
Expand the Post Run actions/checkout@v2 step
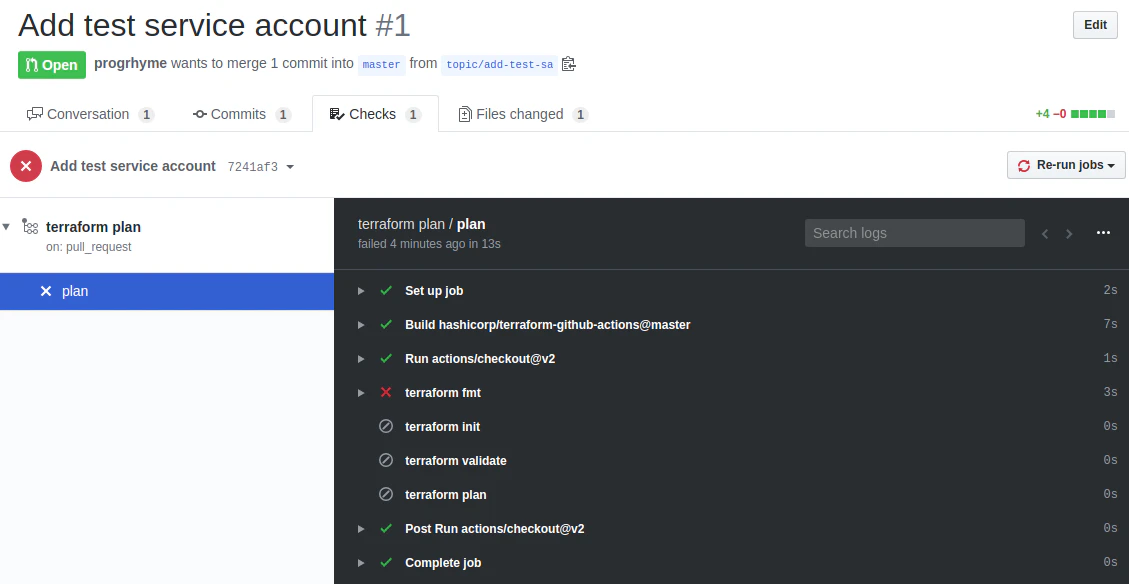point(361,529)
